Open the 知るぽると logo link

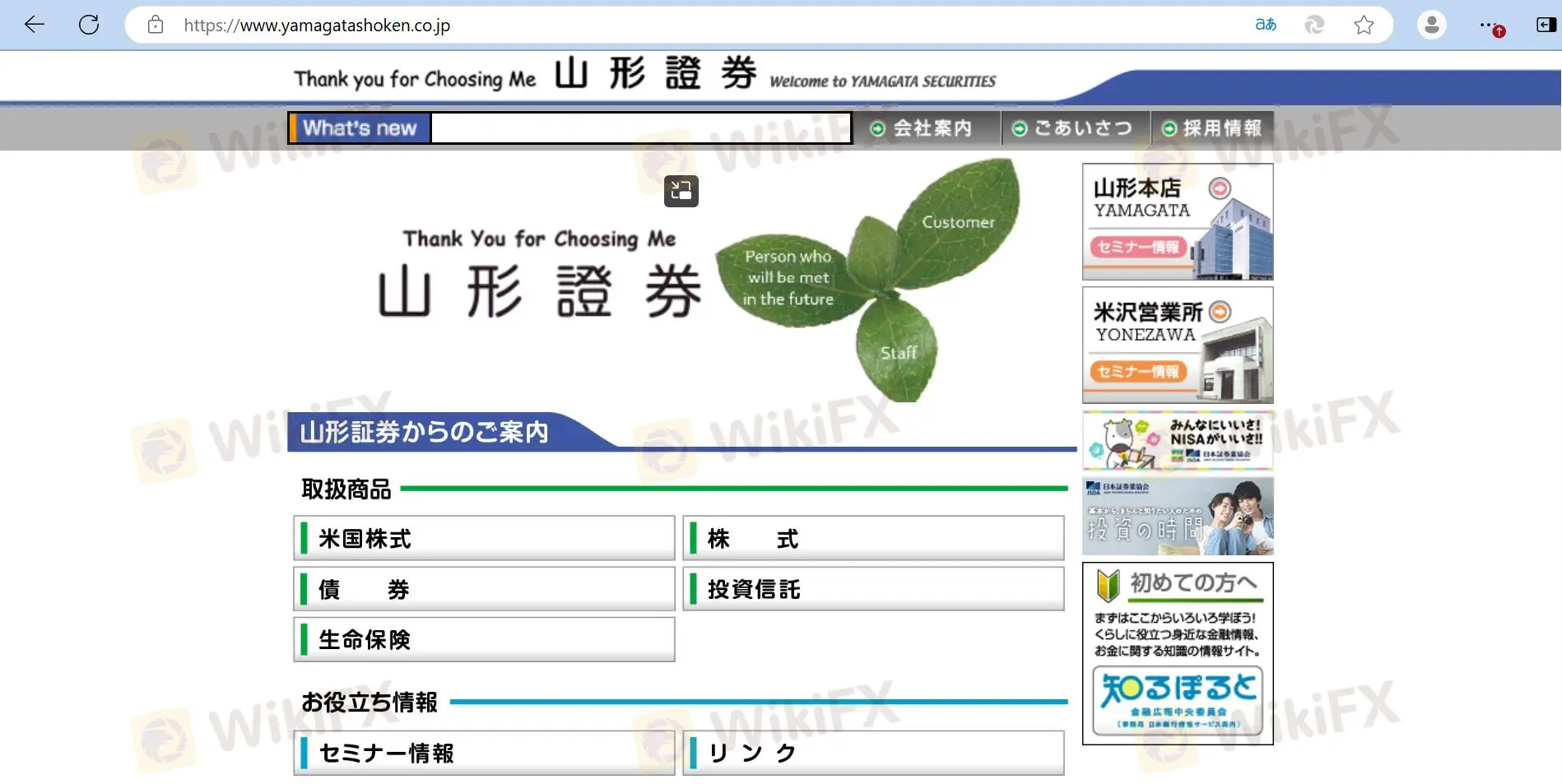tap(1178, 700)
